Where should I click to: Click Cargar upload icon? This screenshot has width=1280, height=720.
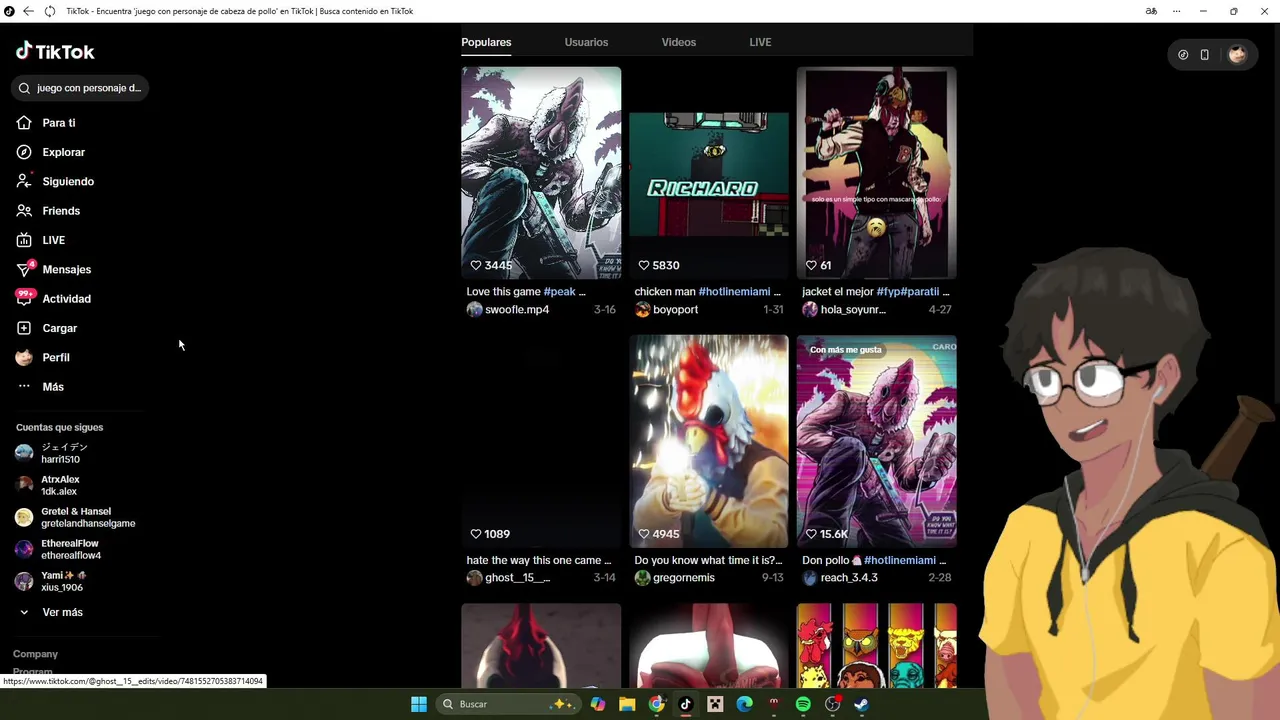pos(24,328)
